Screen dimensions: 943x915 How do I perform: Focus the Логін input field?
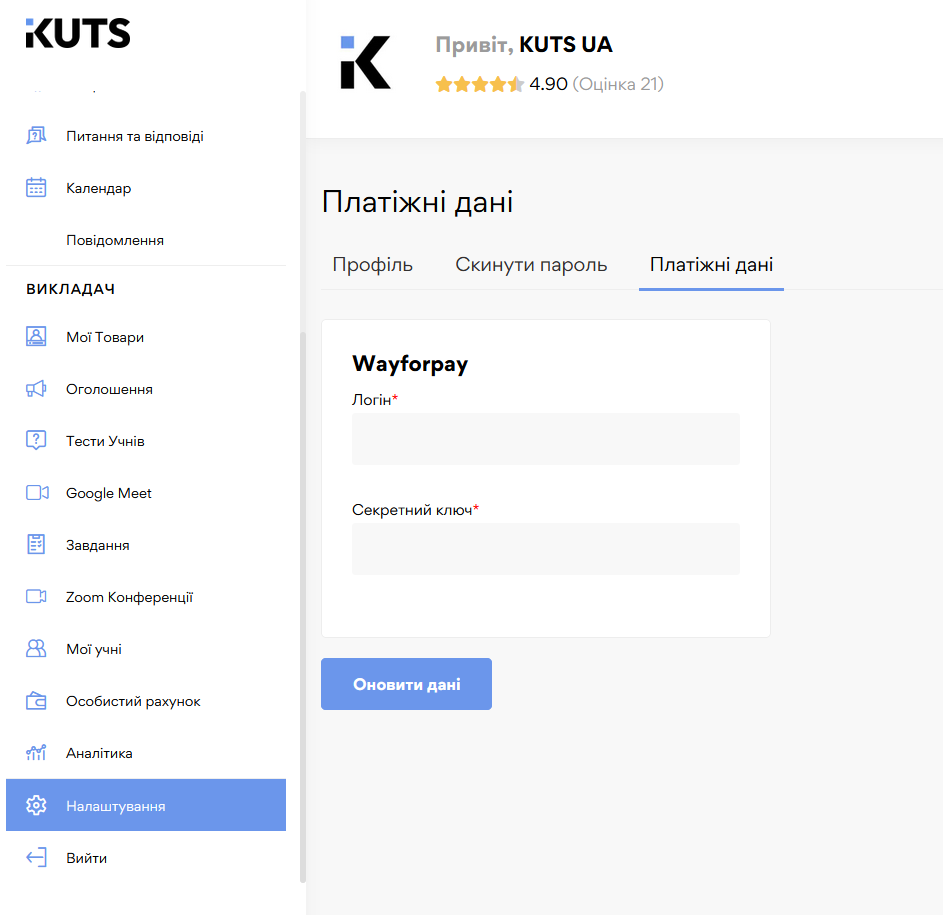click(x=545, y=439)
